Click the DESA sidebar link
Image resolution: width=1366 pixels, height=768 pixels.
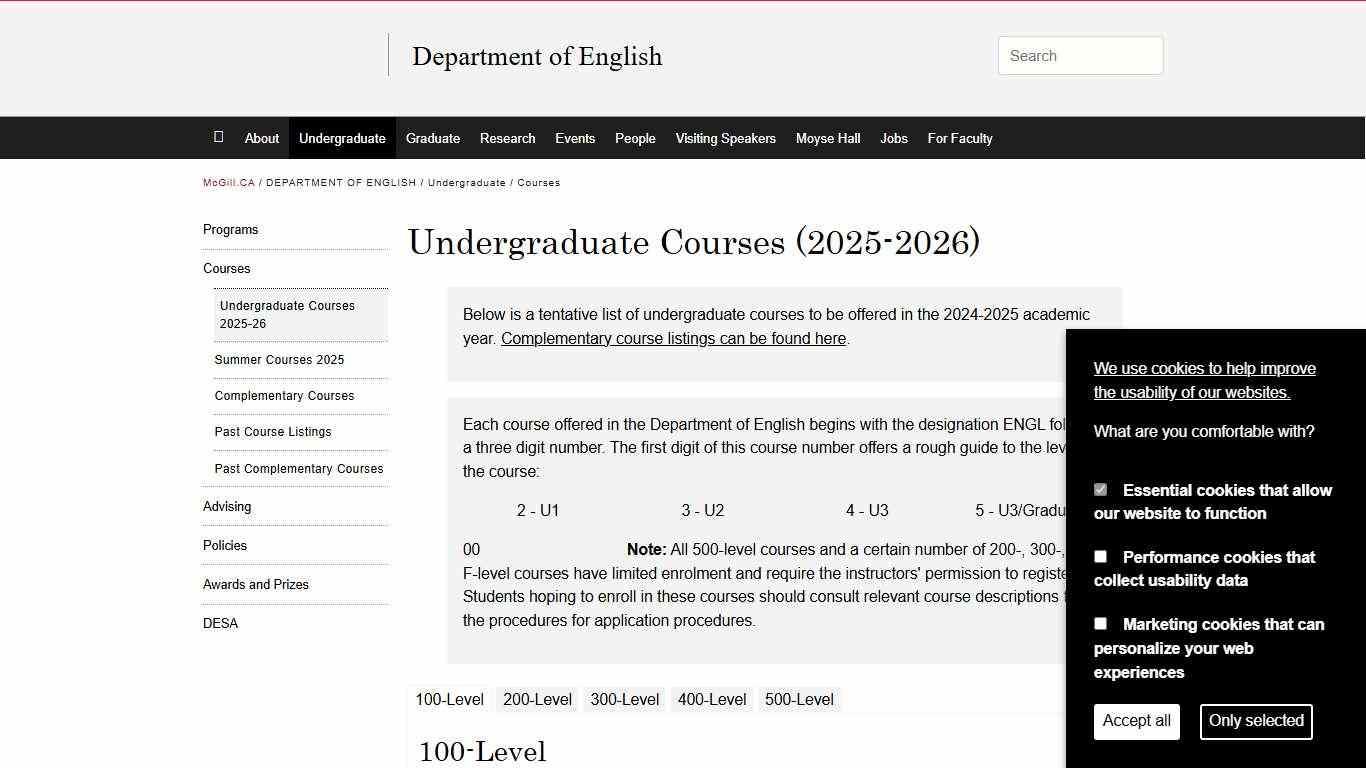(x=220, y=623)
